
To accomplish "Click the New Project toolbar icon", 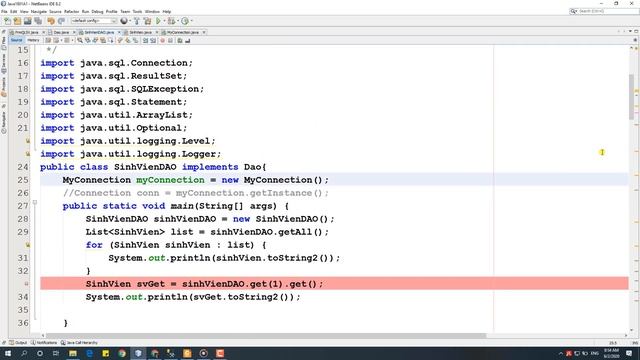I will click(x=18, y=21).
